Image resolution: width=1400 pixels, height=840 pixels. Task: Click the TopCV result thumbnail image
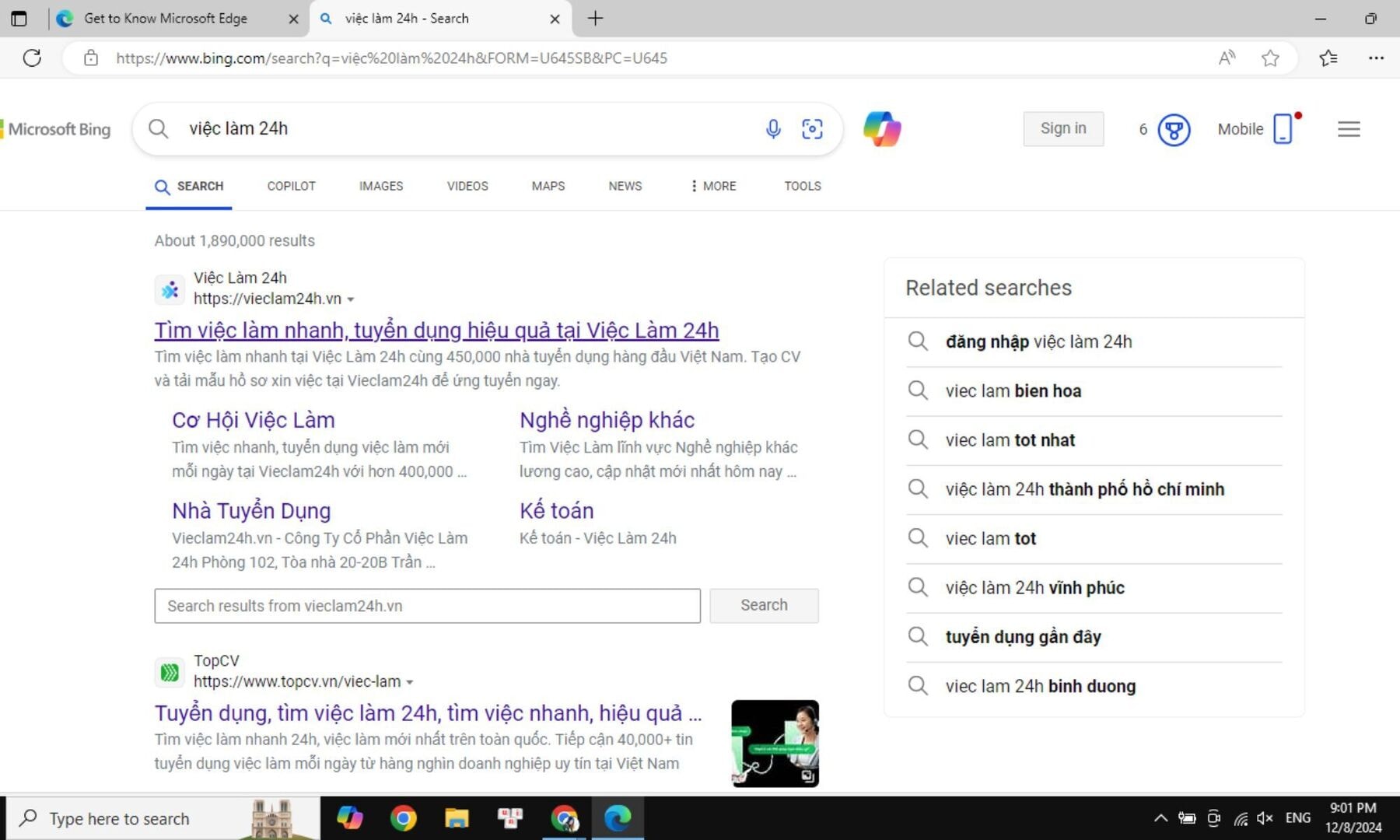(775, 744)
